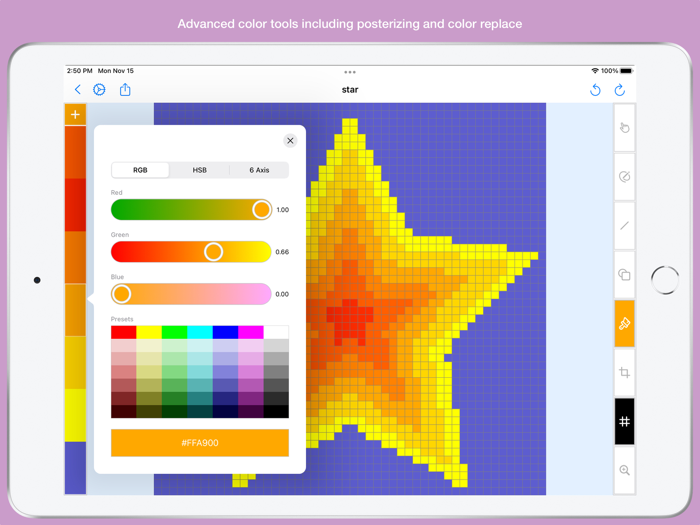Close the color picker popup
The width and height of the screenshot is (700, 525).
[290, 141]
